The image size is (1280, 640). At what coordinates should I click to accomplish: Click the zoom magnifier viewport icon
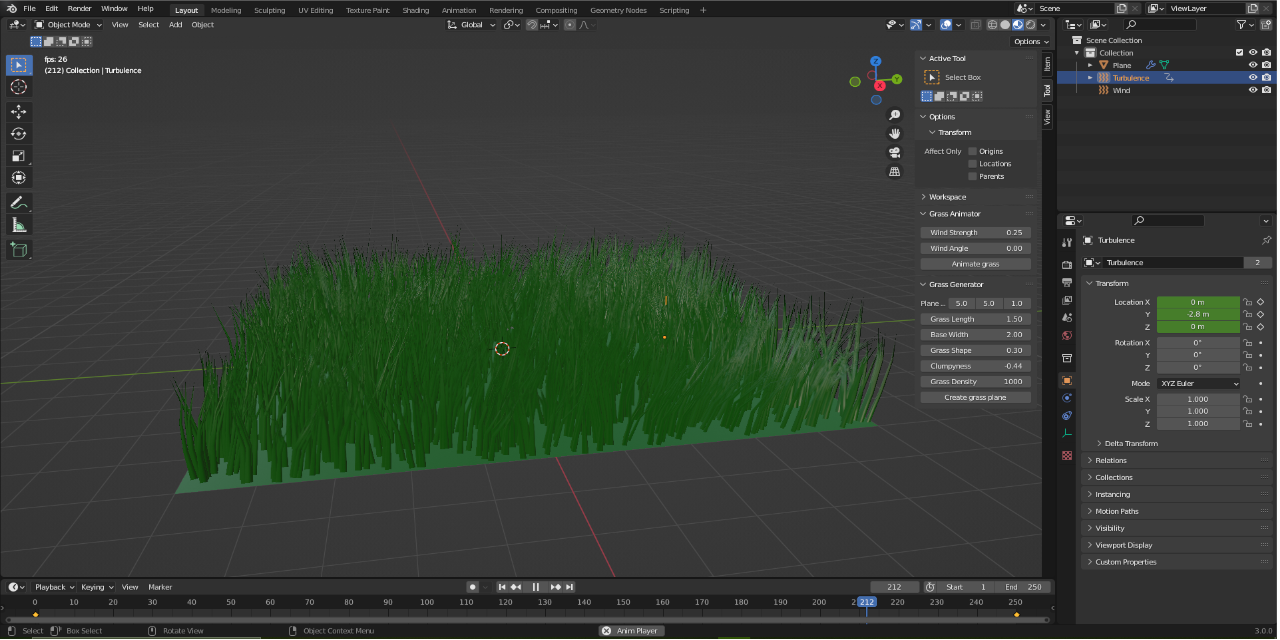click(x=895, y=115)
